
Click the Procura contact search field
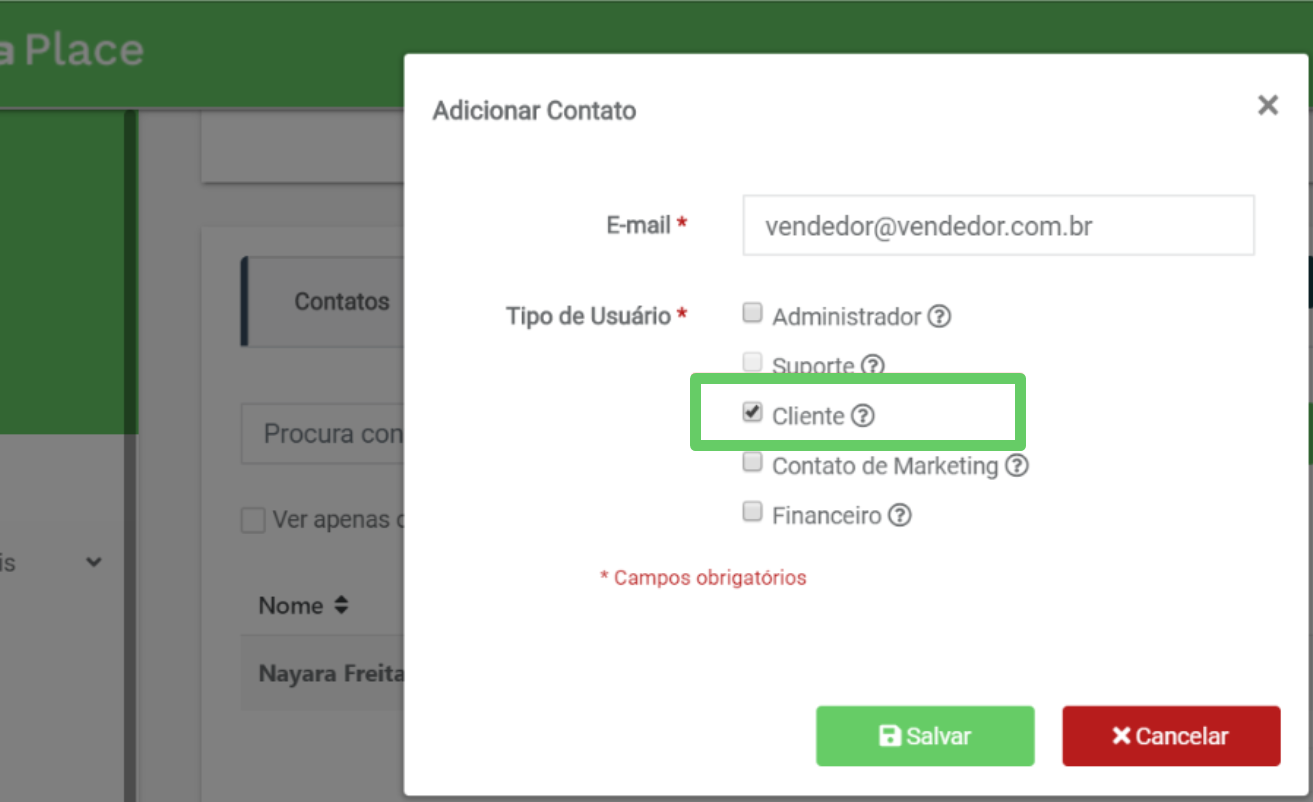(x=322, y=435)
